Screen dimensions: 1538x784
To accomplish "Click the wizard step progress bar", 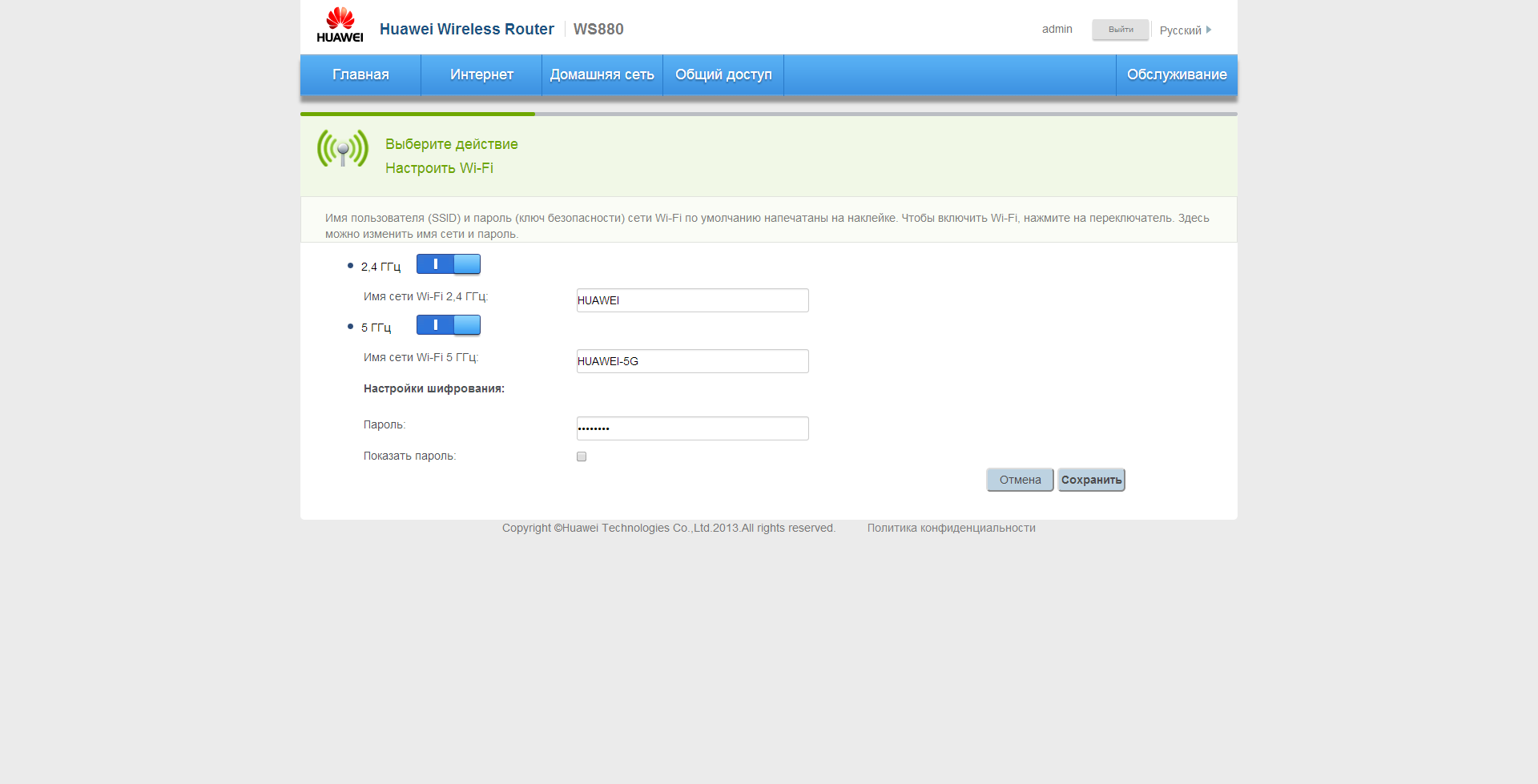I will (x=769, y=114).
